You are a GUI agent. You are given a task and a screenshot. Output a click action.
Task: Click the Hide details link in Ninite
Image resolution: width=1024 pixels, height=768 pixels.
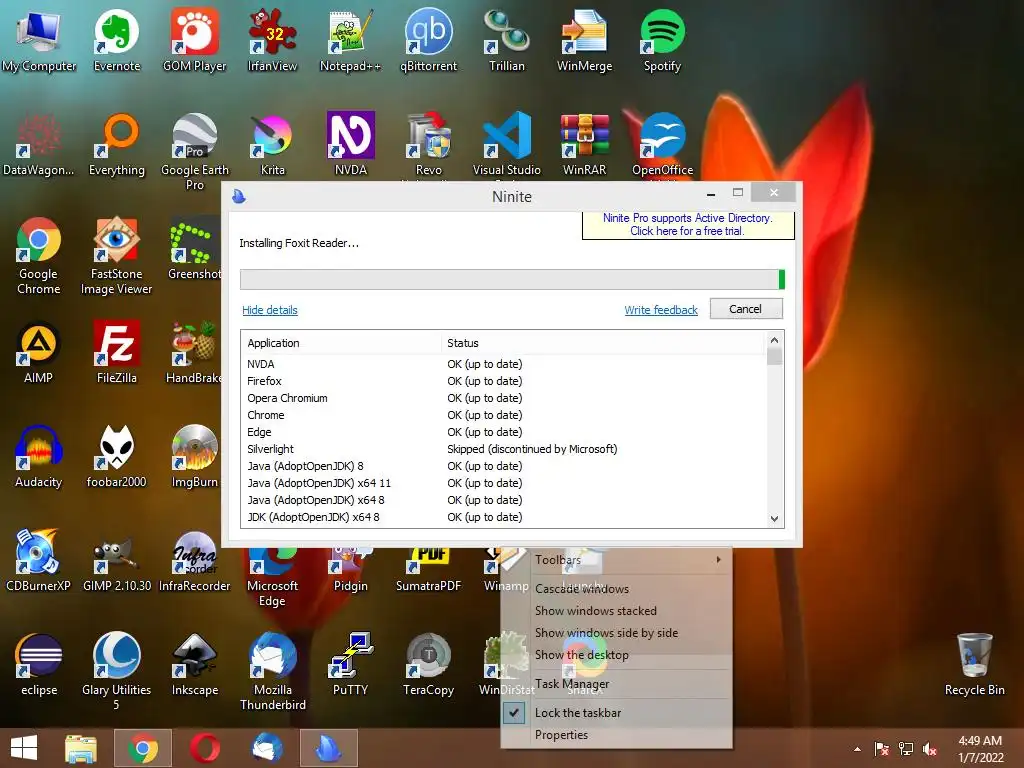[x=270, y=310]
